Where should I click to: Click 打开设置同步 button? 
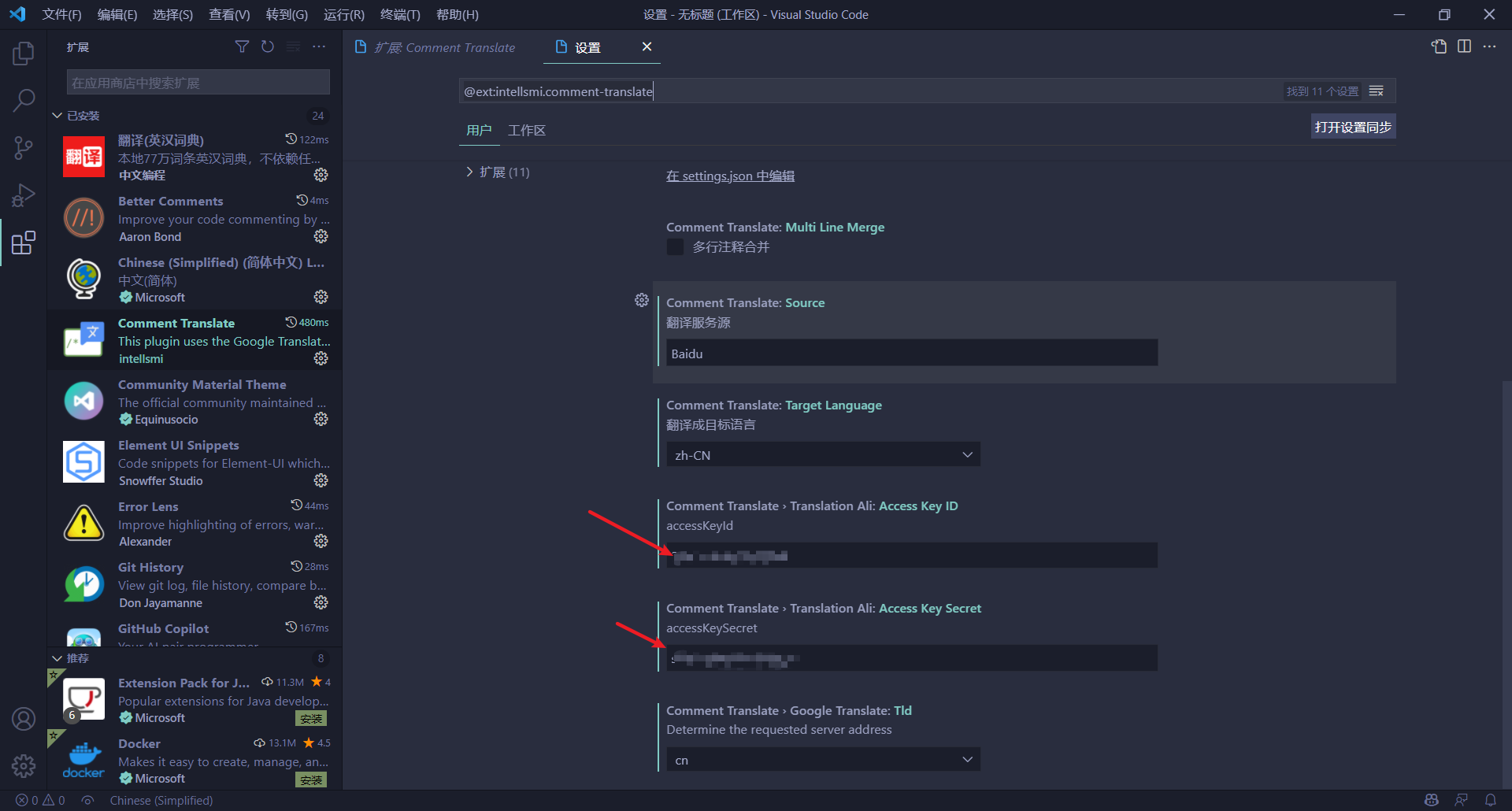click(x=1353, y=127)
